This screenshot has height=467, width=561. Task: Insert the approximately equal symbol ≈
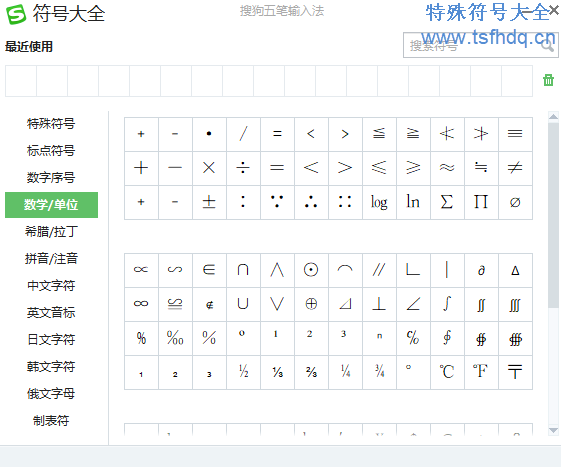click(x=447, y=168)
